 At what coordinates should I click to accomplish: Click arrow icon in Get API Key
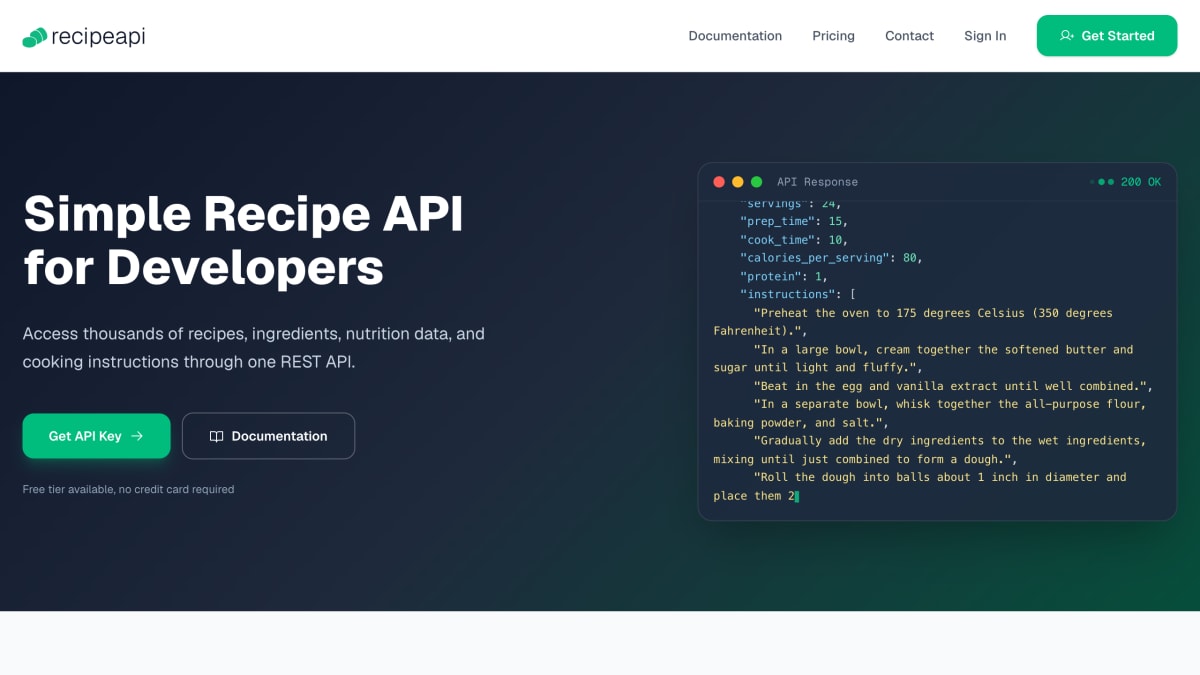(137, 436)
